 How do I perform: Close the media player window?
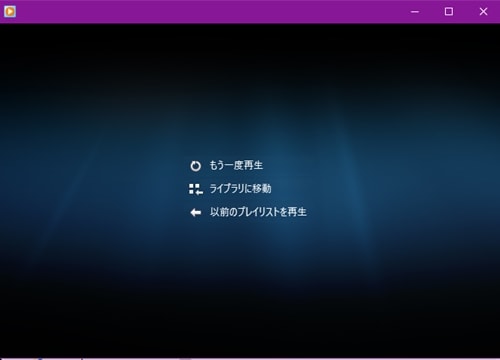click(x=483, y=12)
